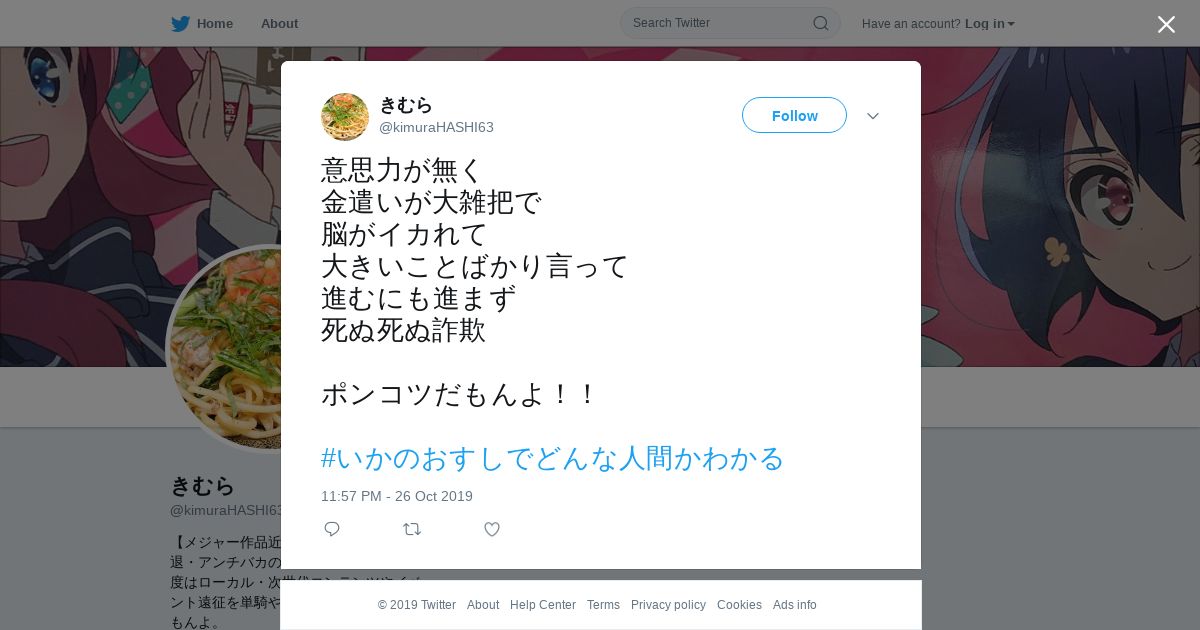Viewport: 1200px width, 630px height.
Task: Open きむら's avatar in the tweet
Action: 345,117
